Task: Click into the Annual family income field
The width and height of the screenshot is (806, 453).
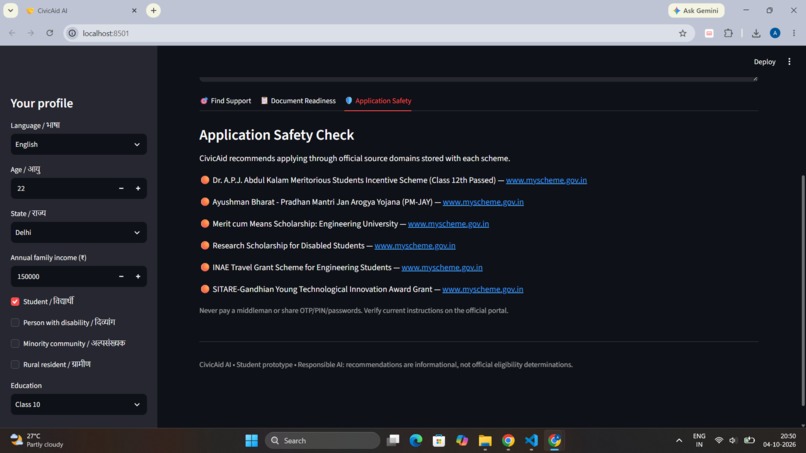Action: (62, 277)
